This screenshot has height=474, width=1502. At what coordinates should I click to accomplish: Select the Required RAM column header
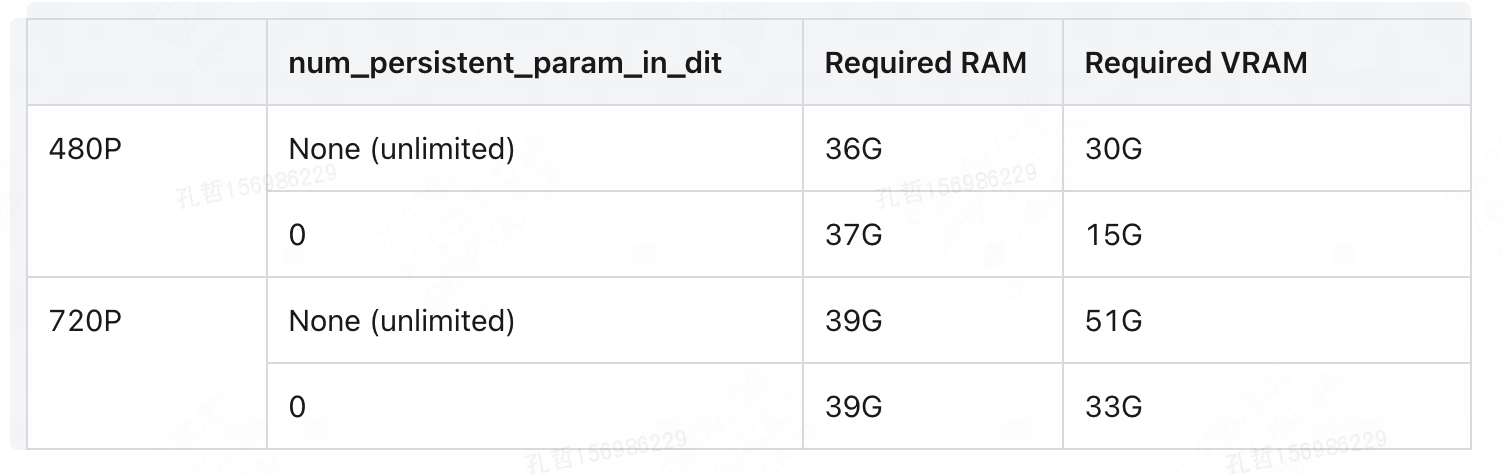click(x=925, y=63)
